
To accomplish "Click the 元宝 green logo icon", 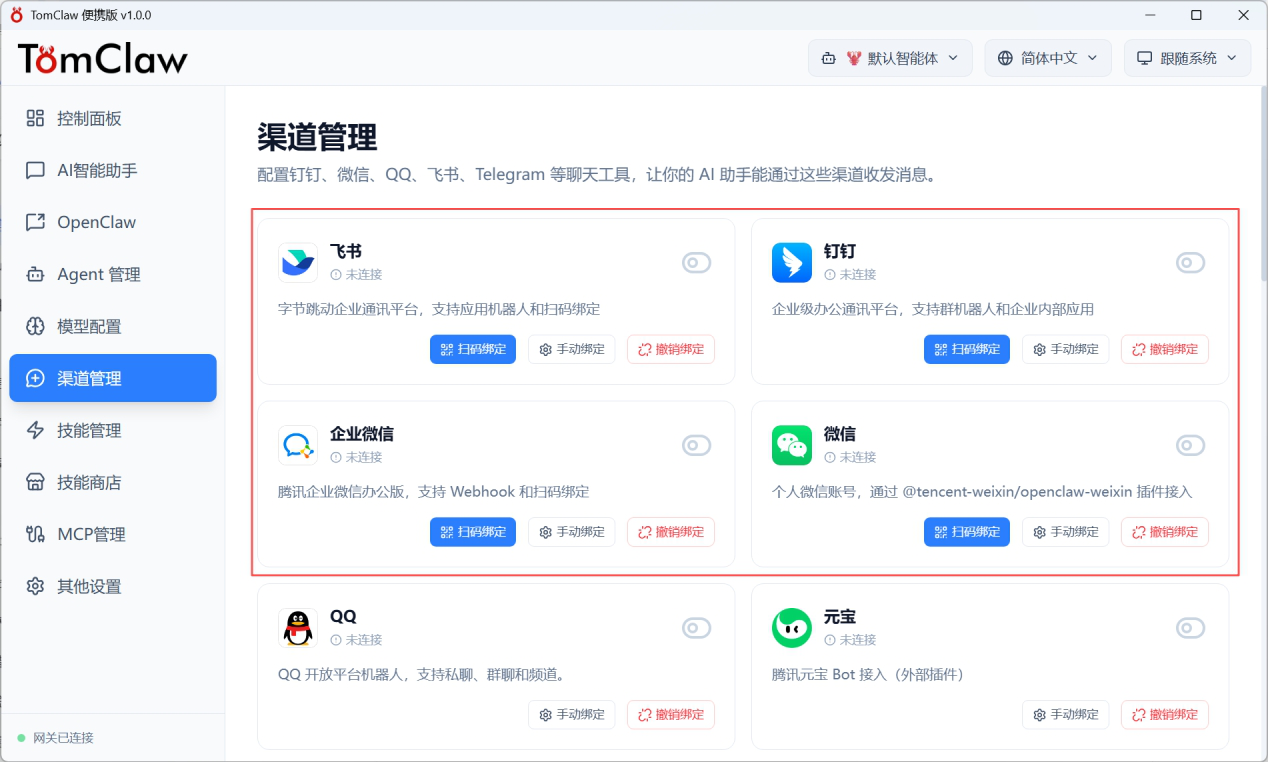I will (792, 628).
